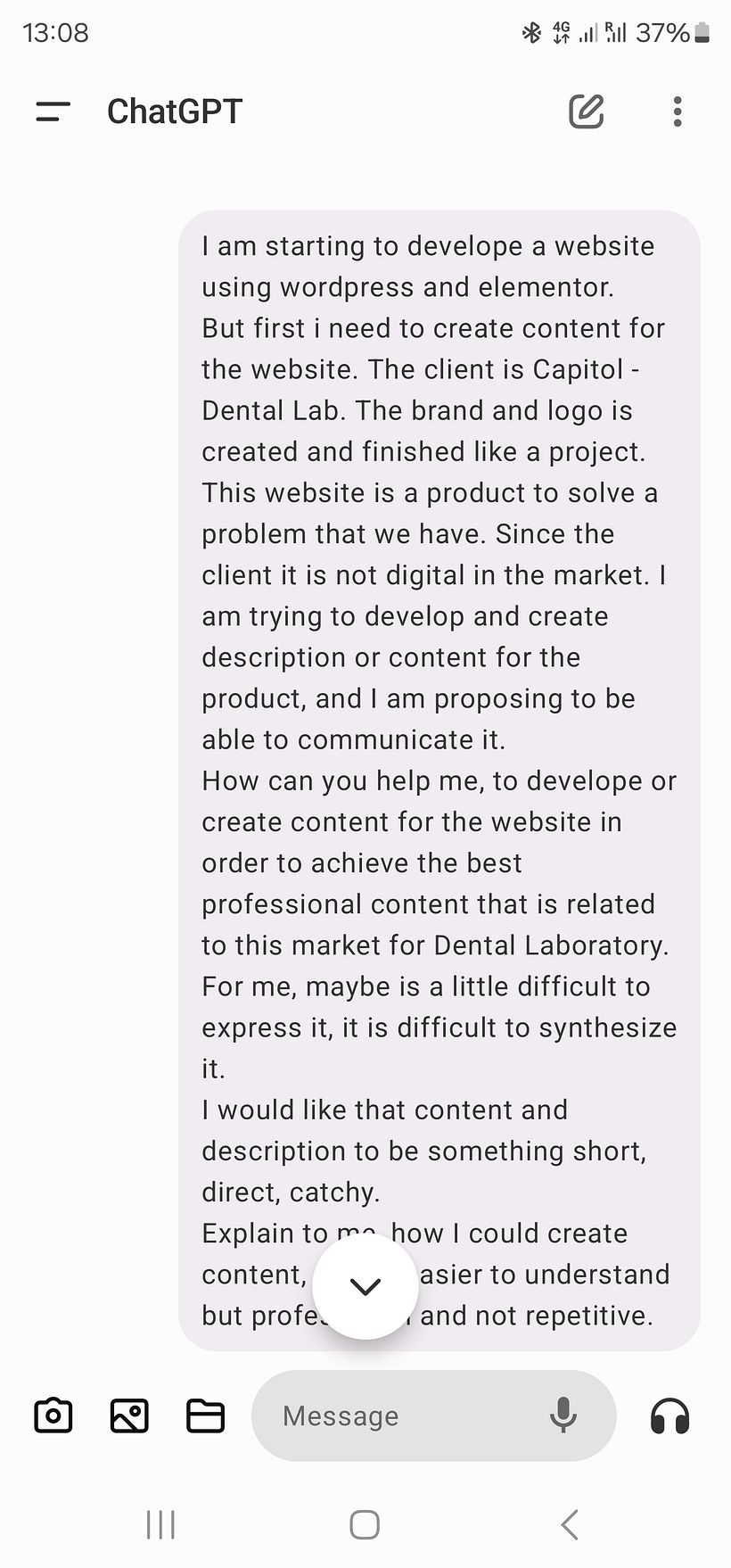Image resolution: width=731 pixels, height=1568 pixels.
Task: Tap the Bluetooth status bar icon
Action: (x=531, y=33)
